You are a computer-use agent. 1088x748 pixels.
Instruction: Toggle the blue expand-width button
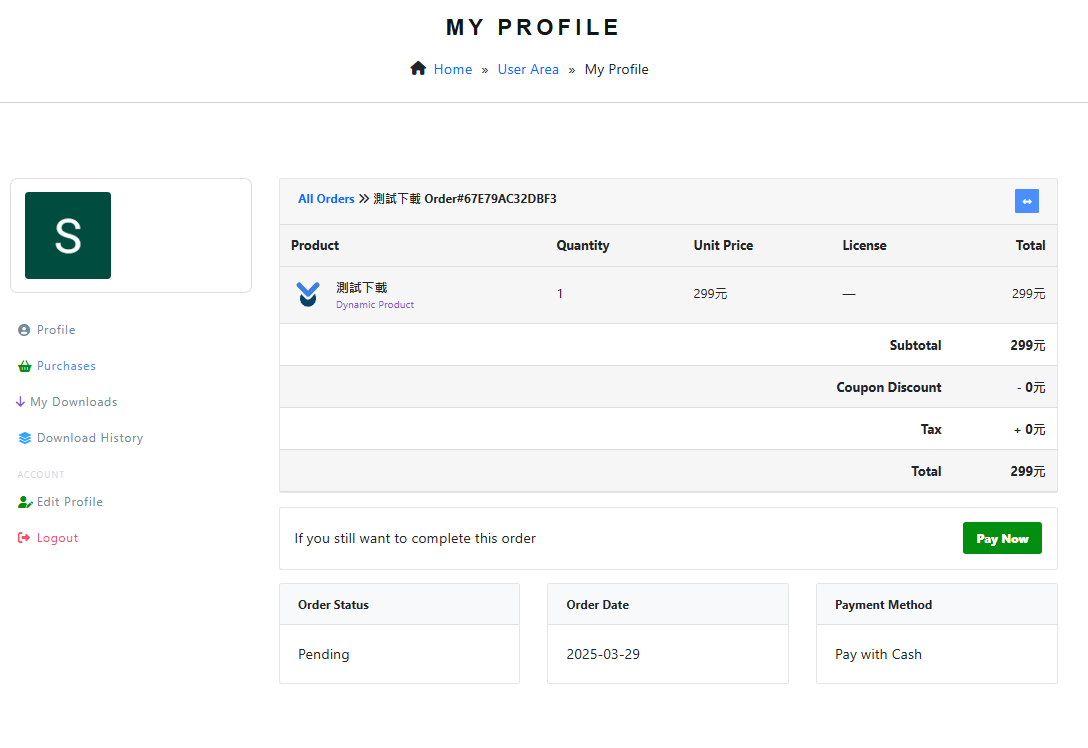pyautogui.click(x=1026, y=201)
